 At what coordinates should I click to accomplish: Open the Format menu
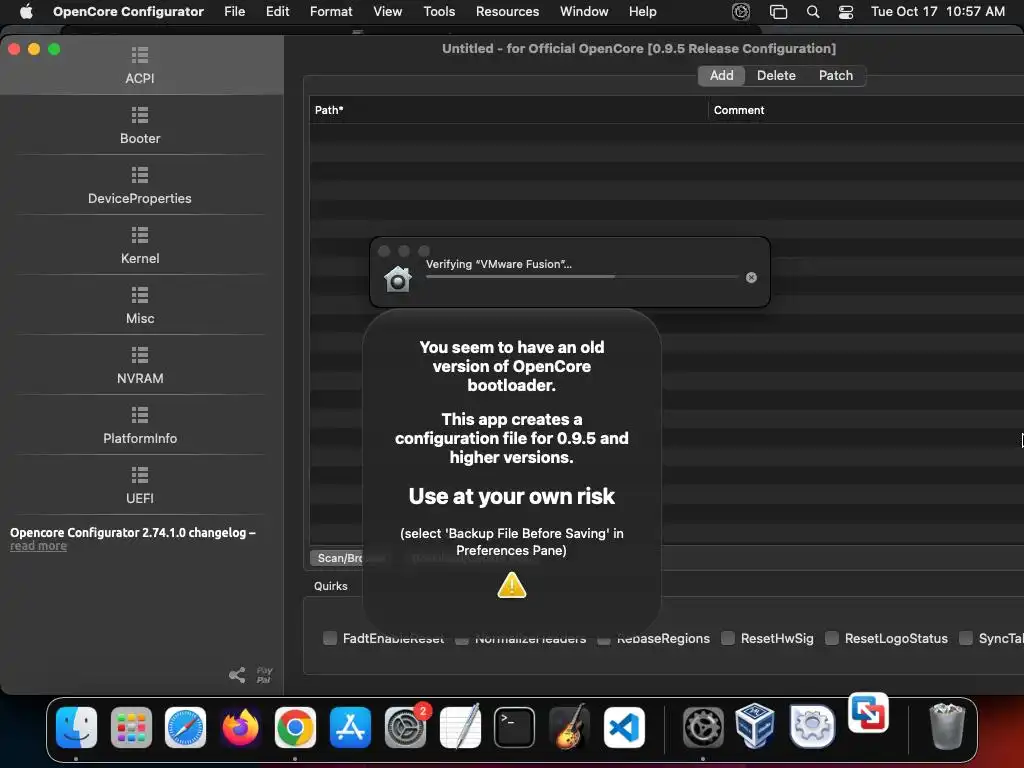point(331,12)
